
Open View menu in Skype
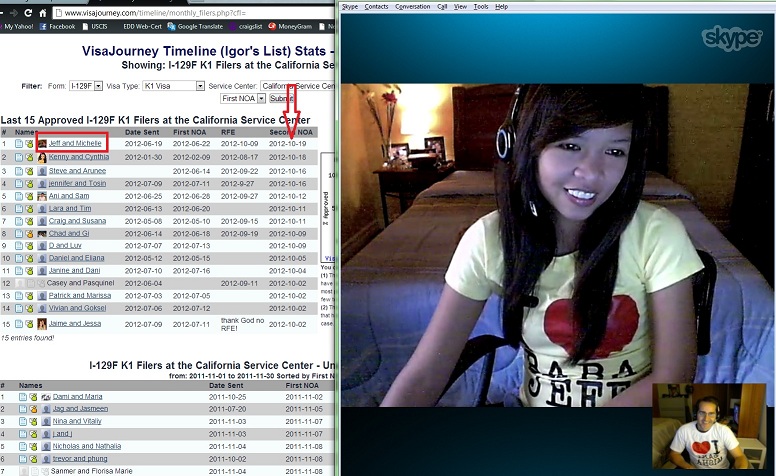(x=460, y=6)
